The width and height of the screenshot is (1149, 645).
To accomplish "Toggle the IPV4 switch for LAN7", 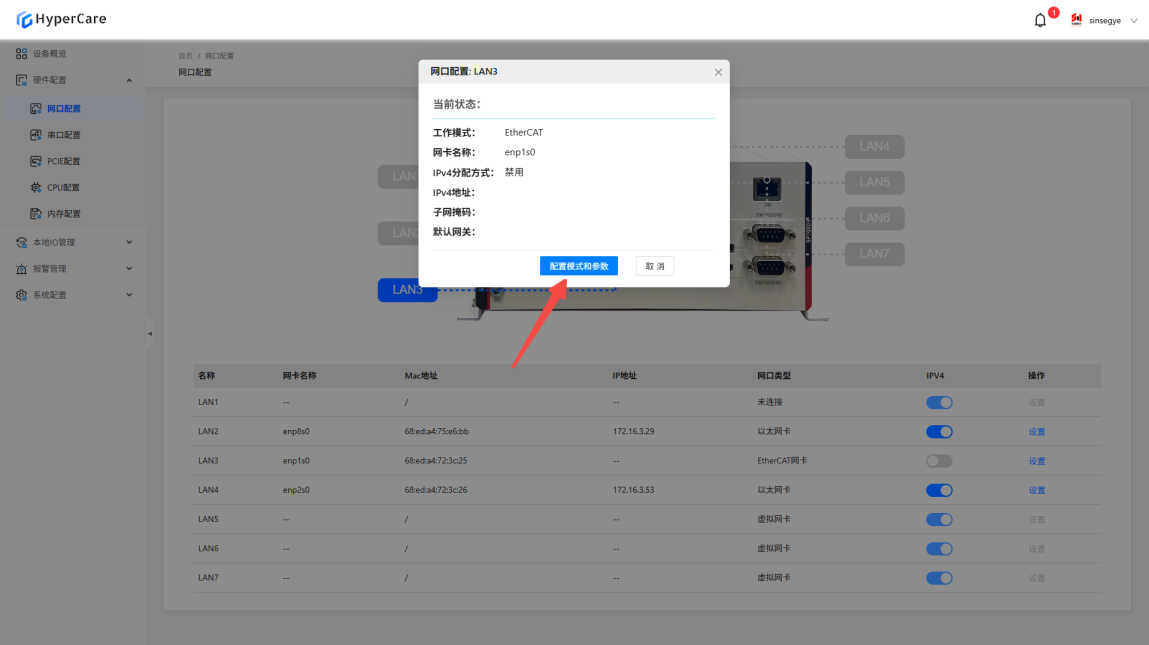I will click(939, 578).
